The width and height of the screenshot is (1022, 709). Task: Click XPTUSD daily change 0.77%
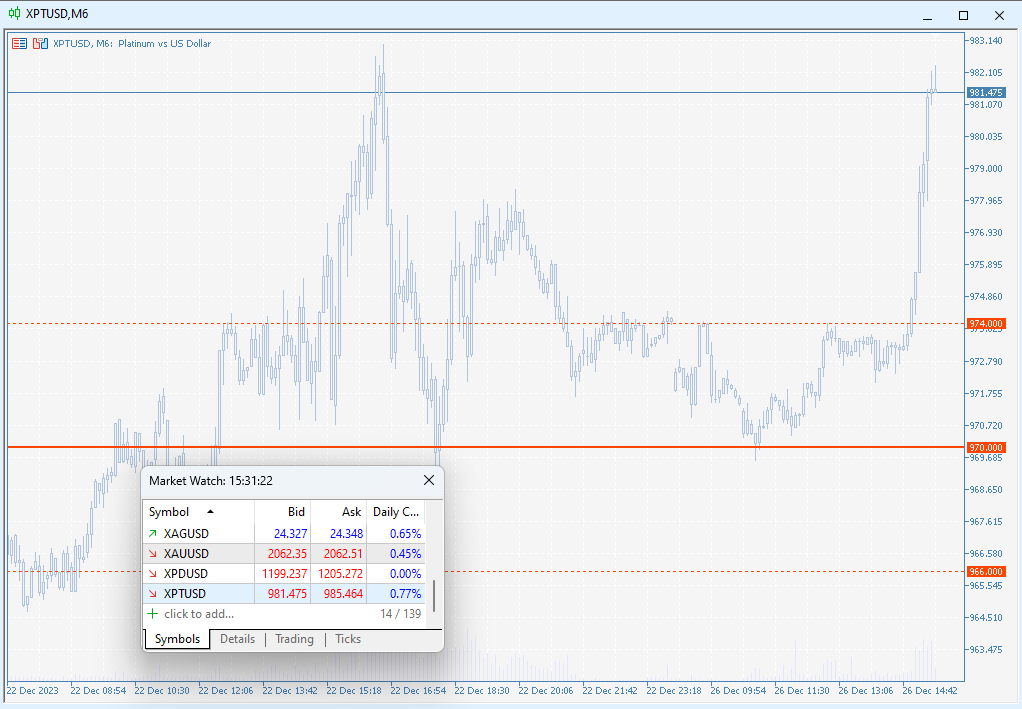(405, 594)
